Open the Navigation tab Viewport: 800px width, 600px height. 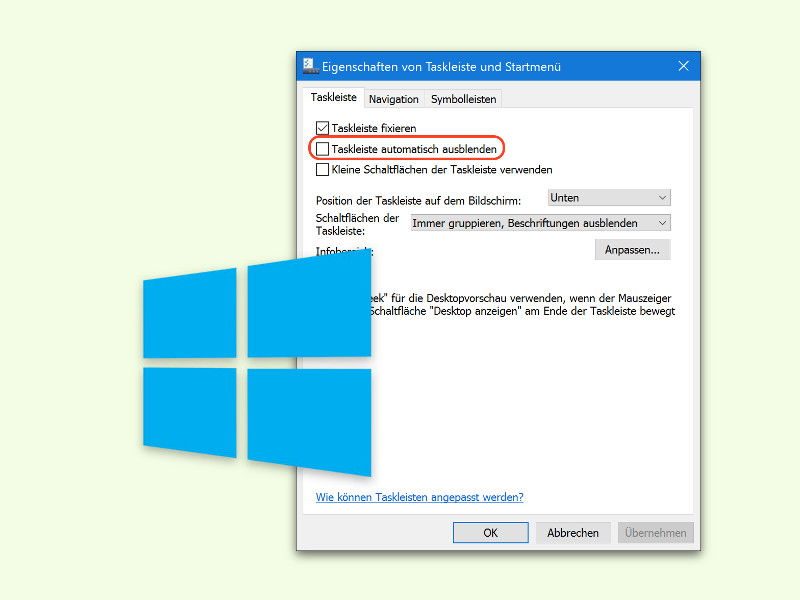(x=393, y=99)
